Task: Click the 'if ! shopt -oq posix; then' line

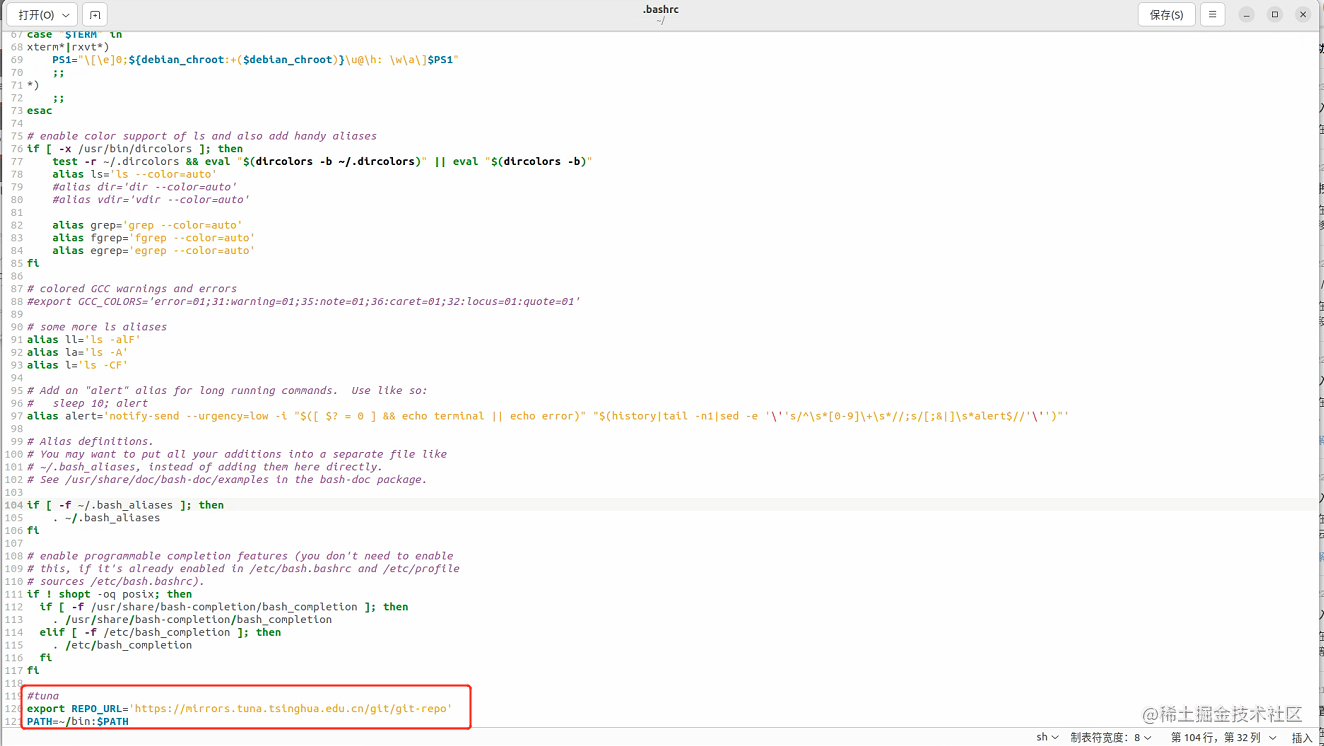Action: (109, 594)
